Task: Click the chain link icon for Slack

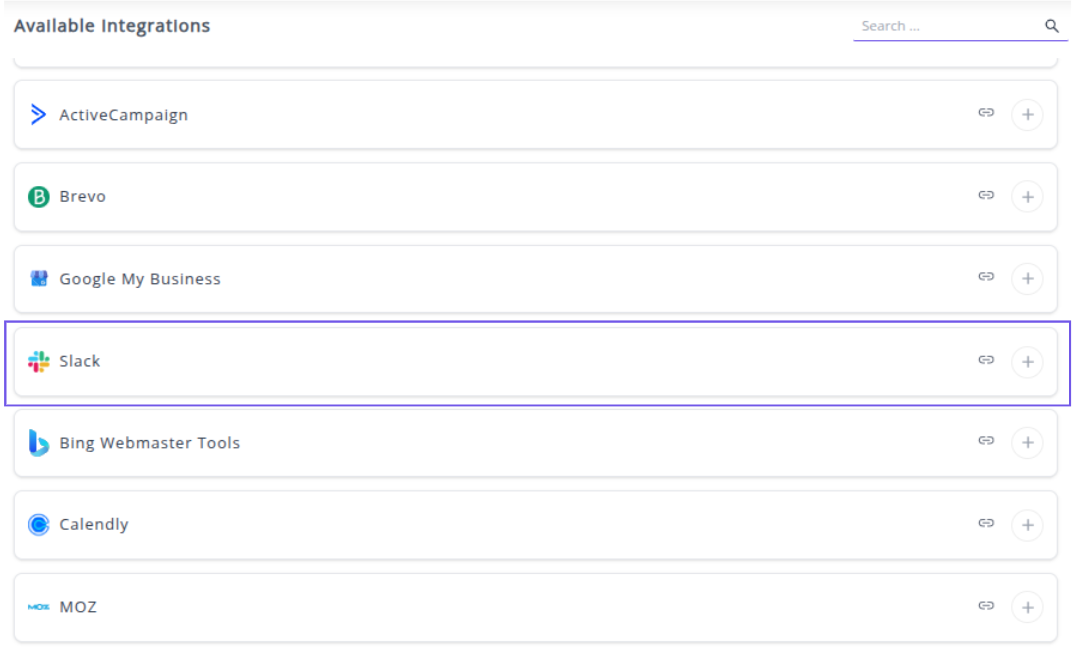Action: [x=986, y=360]
